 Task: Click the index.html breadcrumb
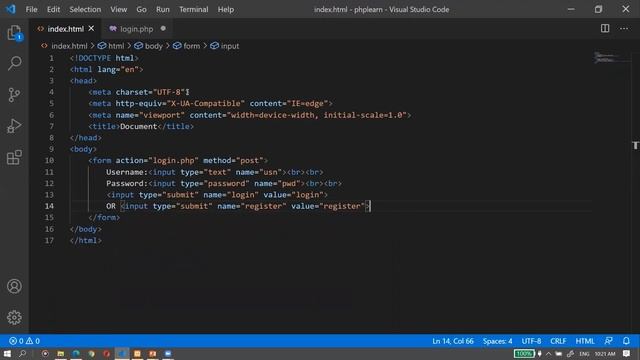69,46
